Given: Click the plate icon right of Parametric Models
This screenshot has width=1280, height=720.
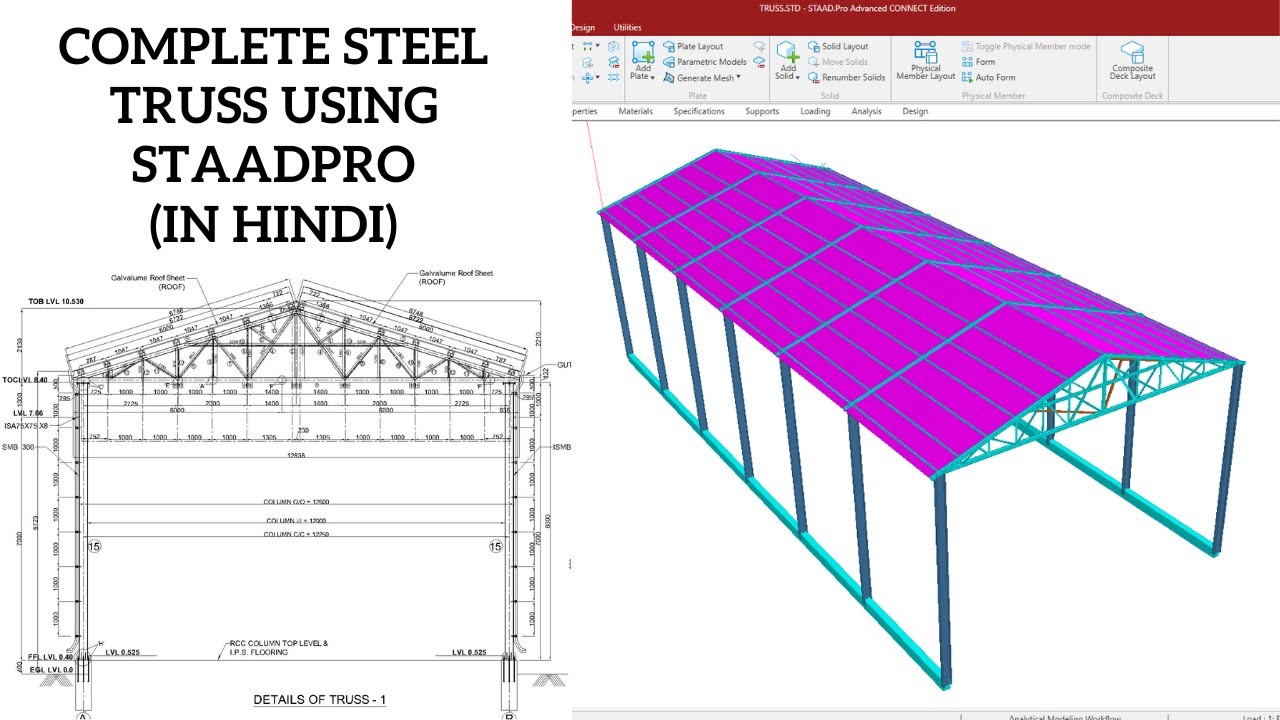Looking at the screenshot, I should 760,62.
